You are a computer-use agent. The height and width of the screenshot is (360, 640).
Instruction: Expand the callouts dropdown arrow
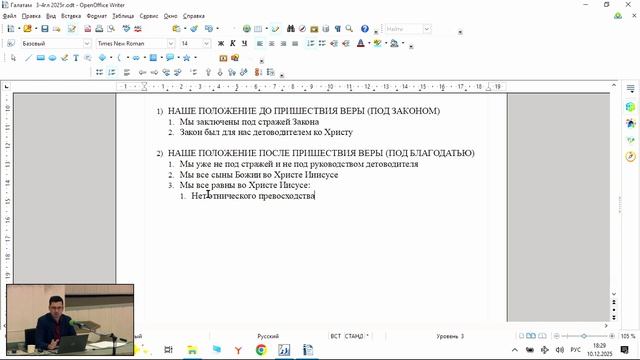[178, 58]
